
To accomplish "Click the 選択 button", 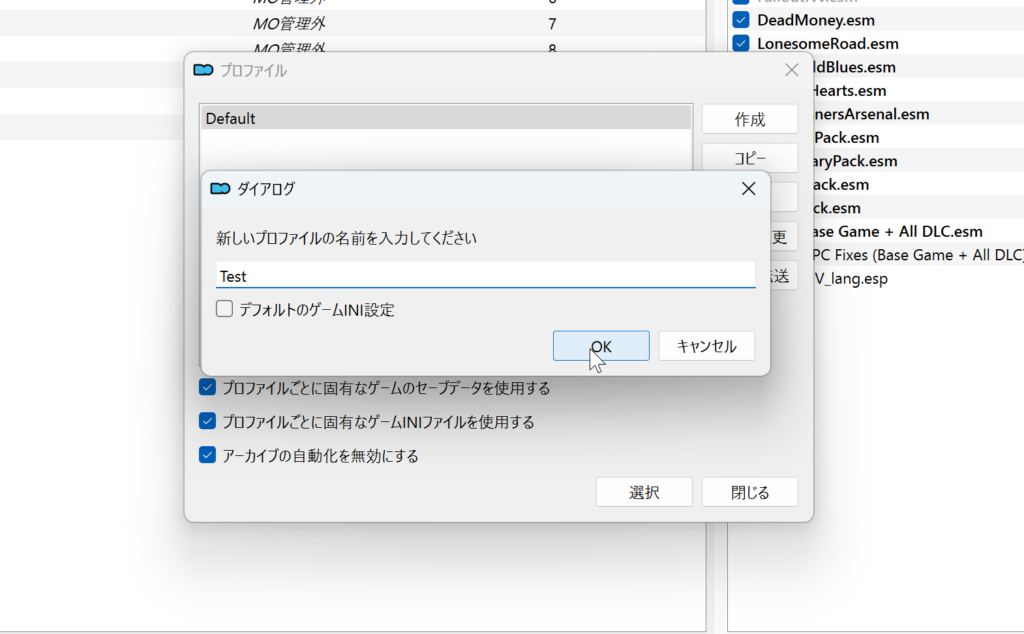I will tap(644, 492).
